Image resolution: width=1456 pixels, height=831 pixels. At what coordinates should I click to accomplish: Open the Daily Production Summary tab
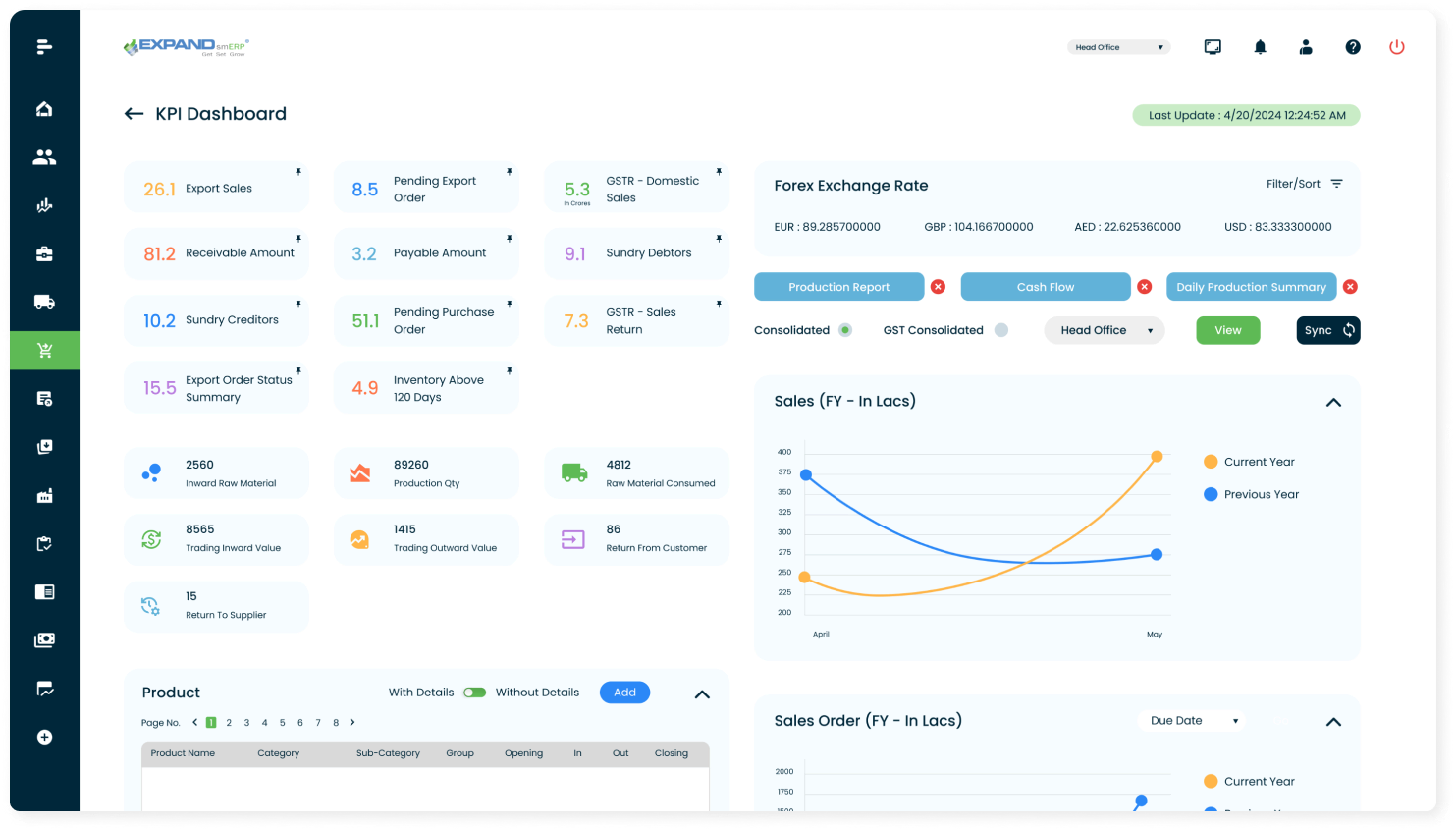[1251, 287]
